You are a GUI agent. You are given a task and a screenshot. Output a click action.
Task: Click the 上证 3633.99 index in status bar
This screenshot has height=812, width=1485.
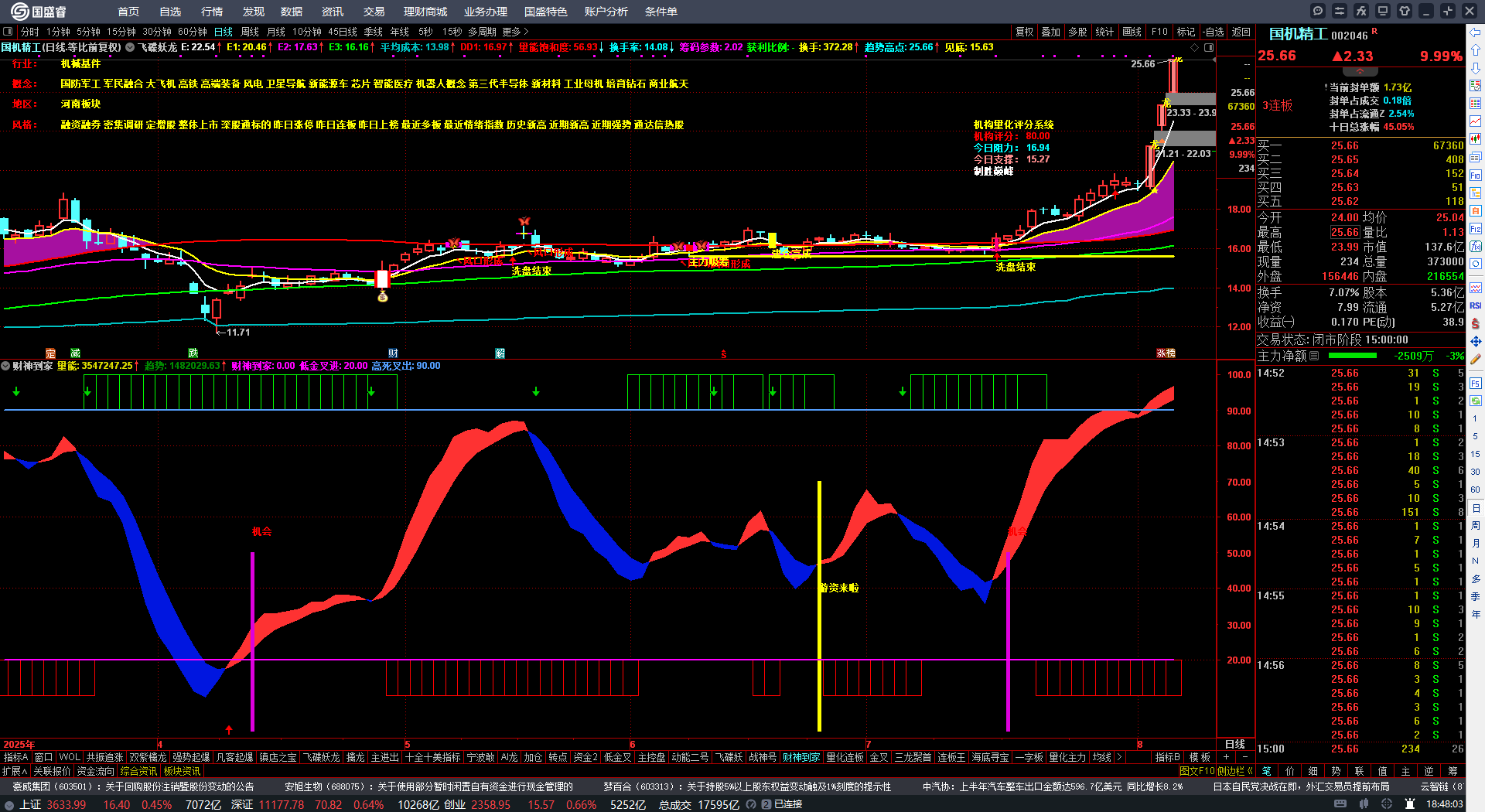click(x=53, y=804)
